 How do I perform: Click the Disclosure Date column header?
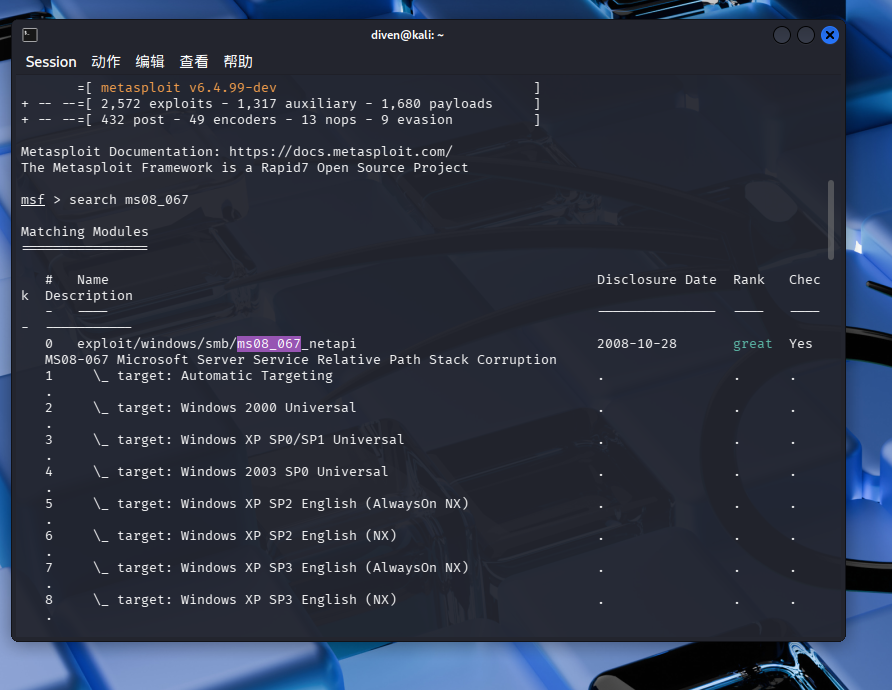tap(656, 280)
